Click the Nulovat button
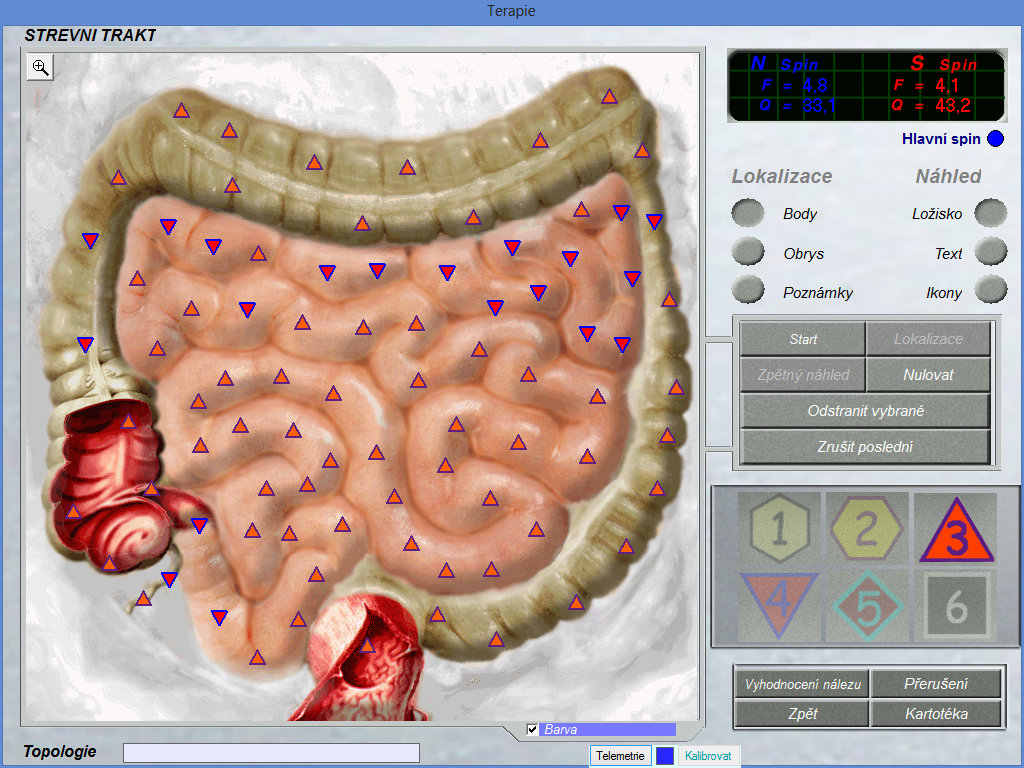Image resolution: width=1024 pixels, height=768 pixels. click(928, 375)
